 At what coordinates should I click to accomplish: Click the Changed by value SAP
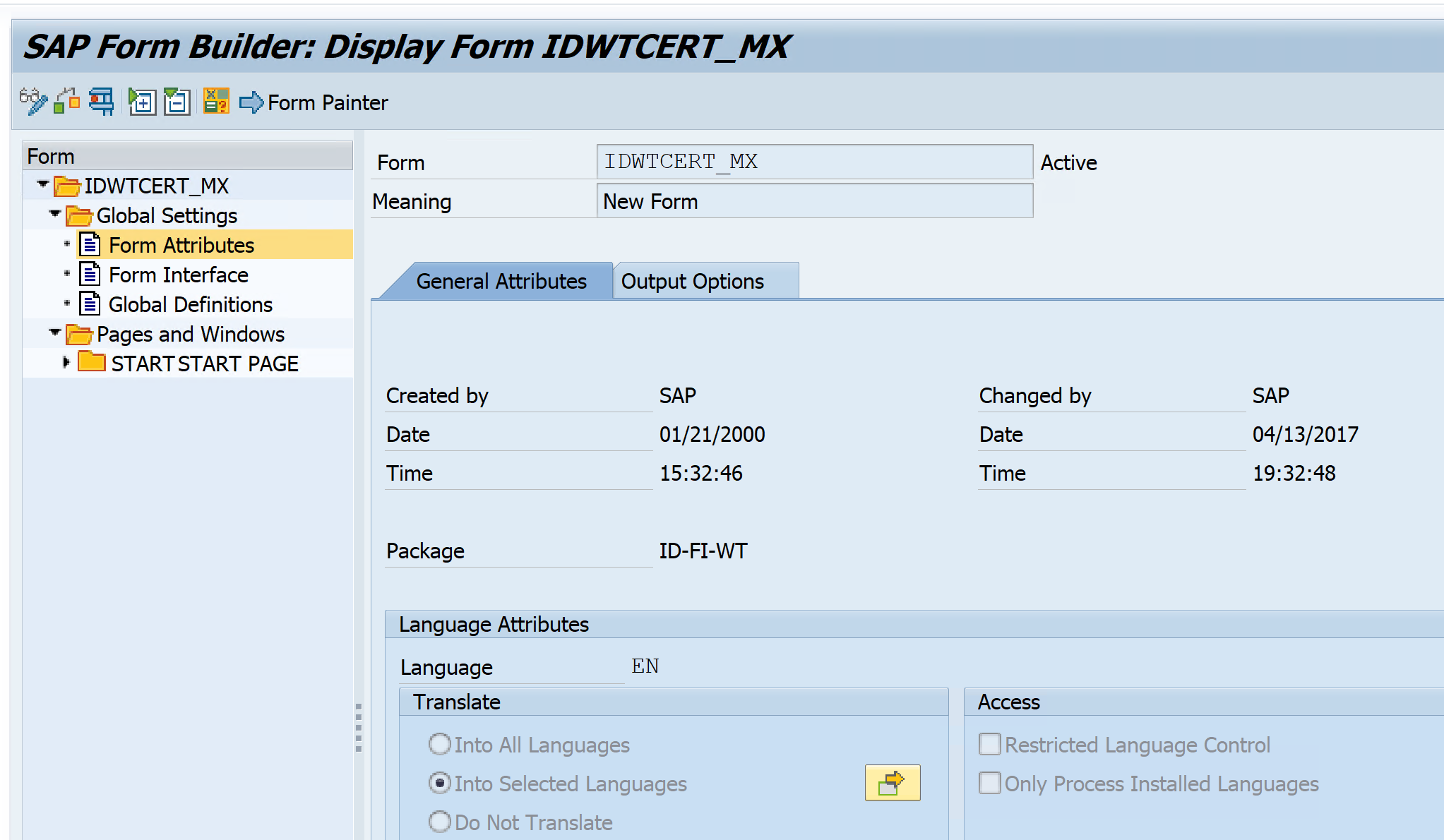coord(1271,395)
